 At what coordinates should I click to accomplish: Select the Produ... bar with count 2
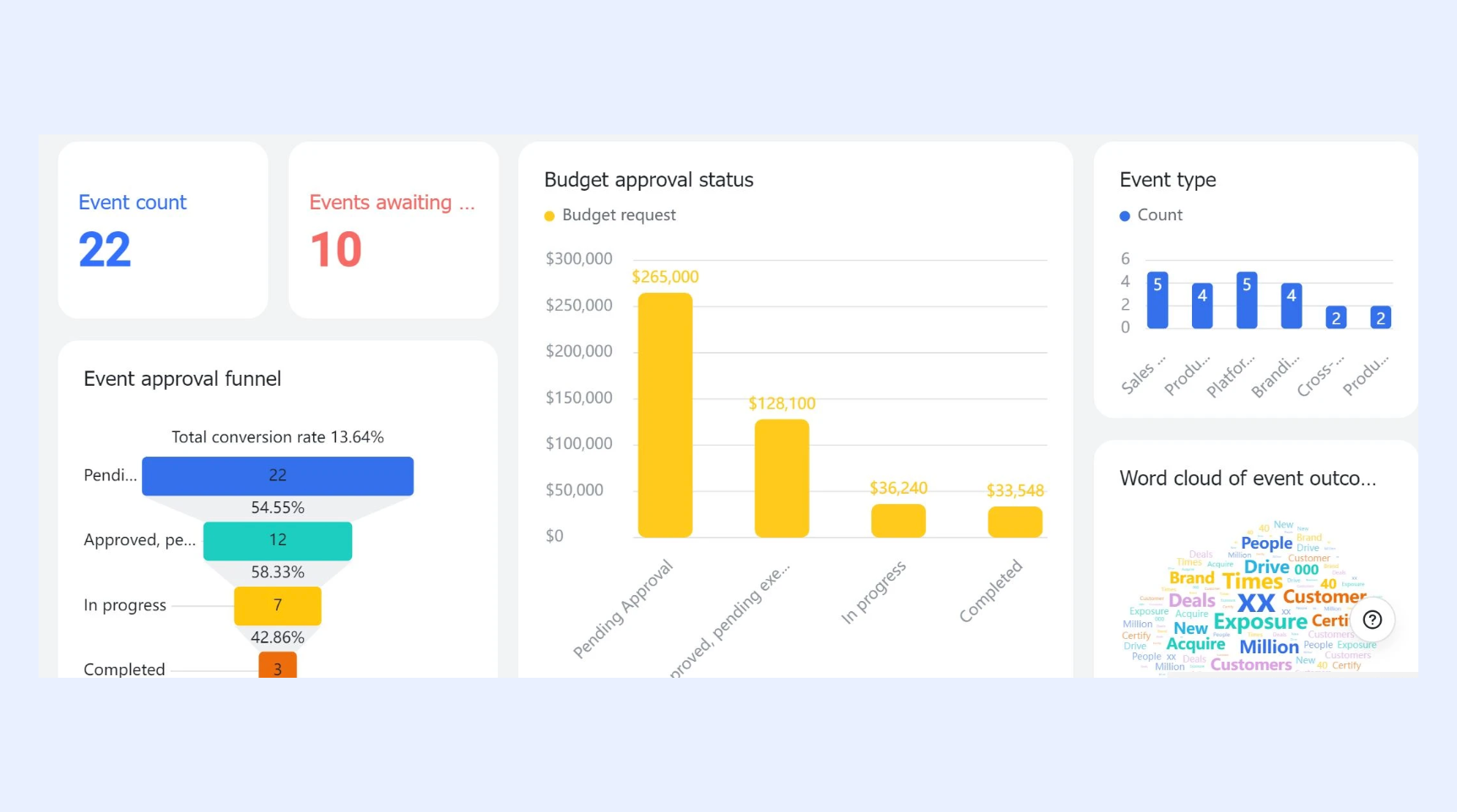click(1381, 317)
